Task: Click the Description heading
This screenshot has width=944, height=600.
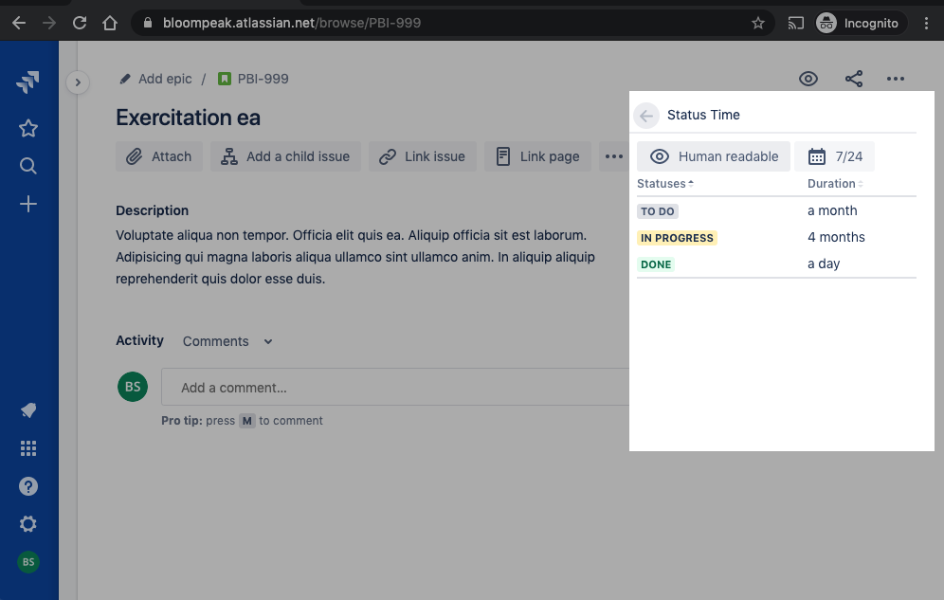Action: [x=152, y=211]
